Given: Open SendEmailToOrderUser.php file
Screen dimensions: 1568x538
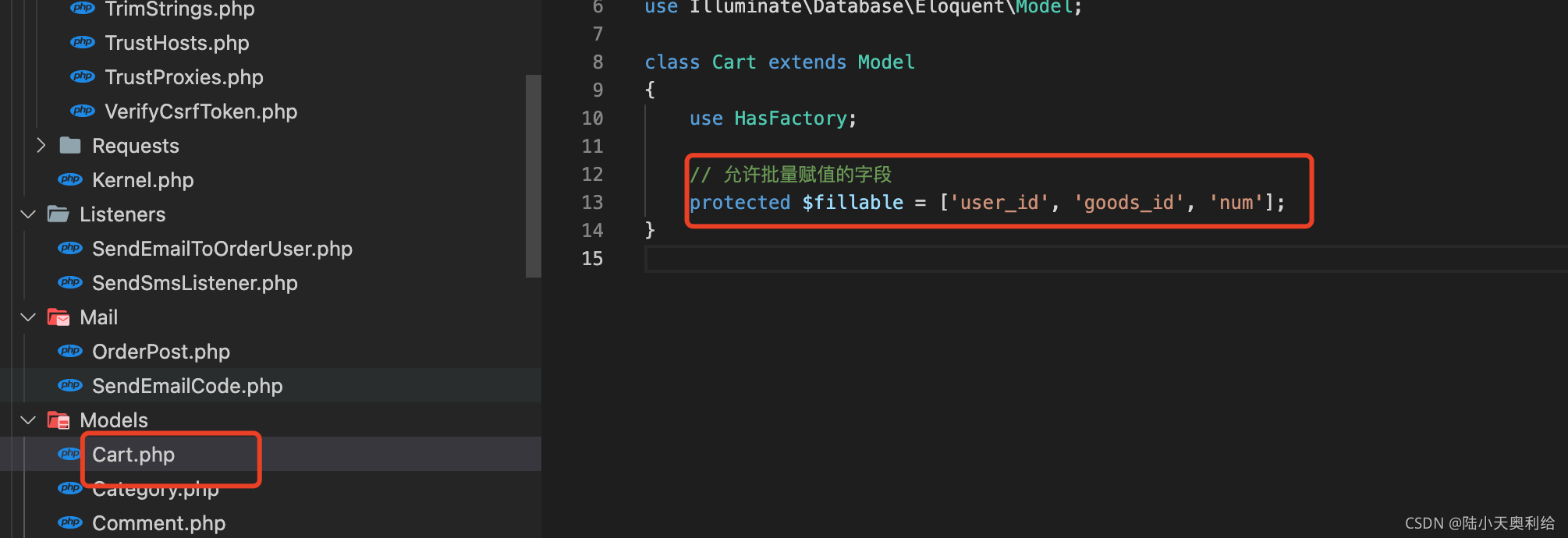Looking at the screenshot, I should click(222, 249).
